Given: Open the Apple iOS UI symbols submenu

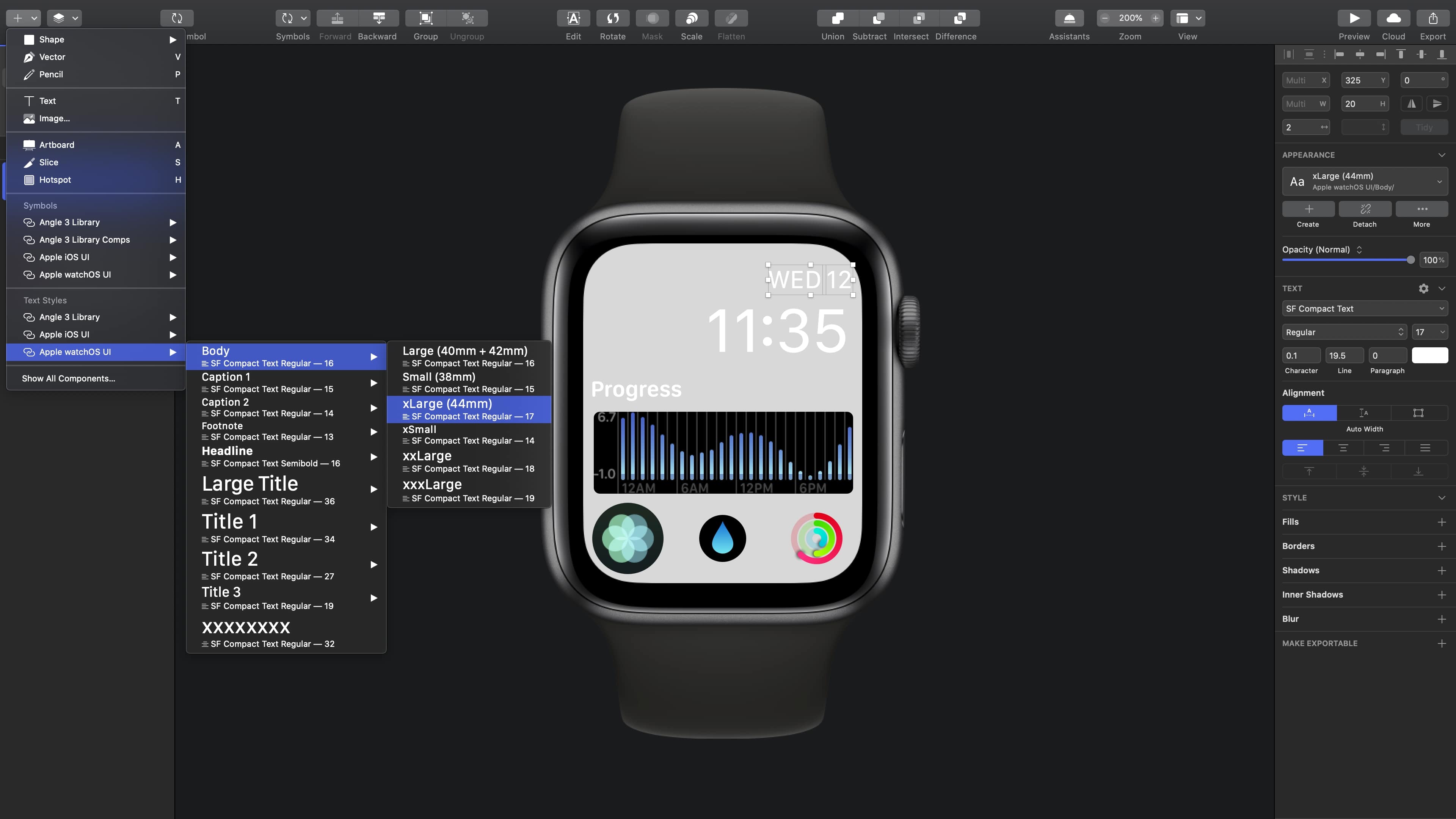Looking at the screenshot, I should 64,257.
